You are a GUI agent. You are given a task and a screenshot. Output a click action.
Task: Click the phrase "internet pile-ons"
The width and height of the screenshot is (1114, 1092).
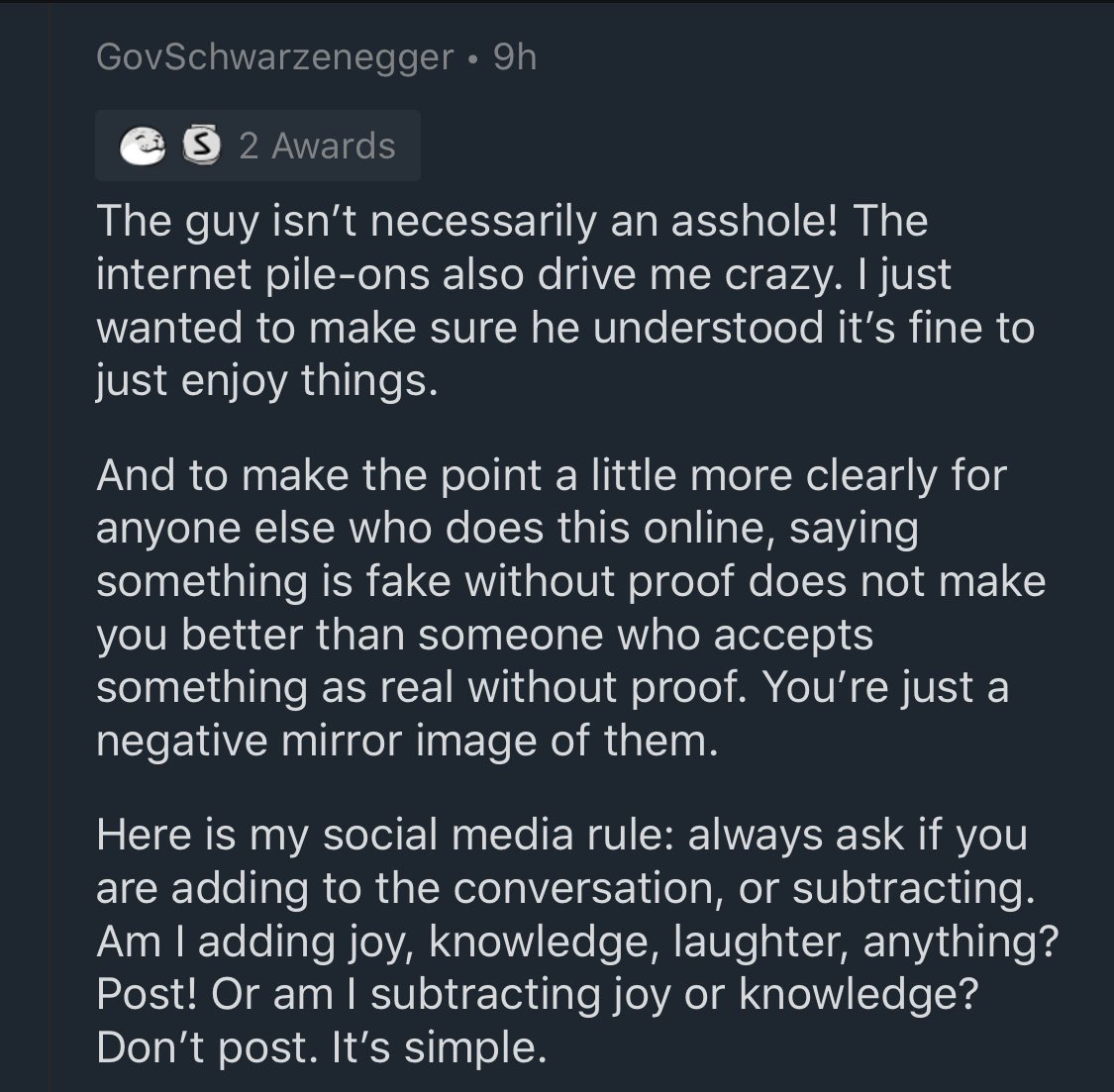tap(262, 274)
